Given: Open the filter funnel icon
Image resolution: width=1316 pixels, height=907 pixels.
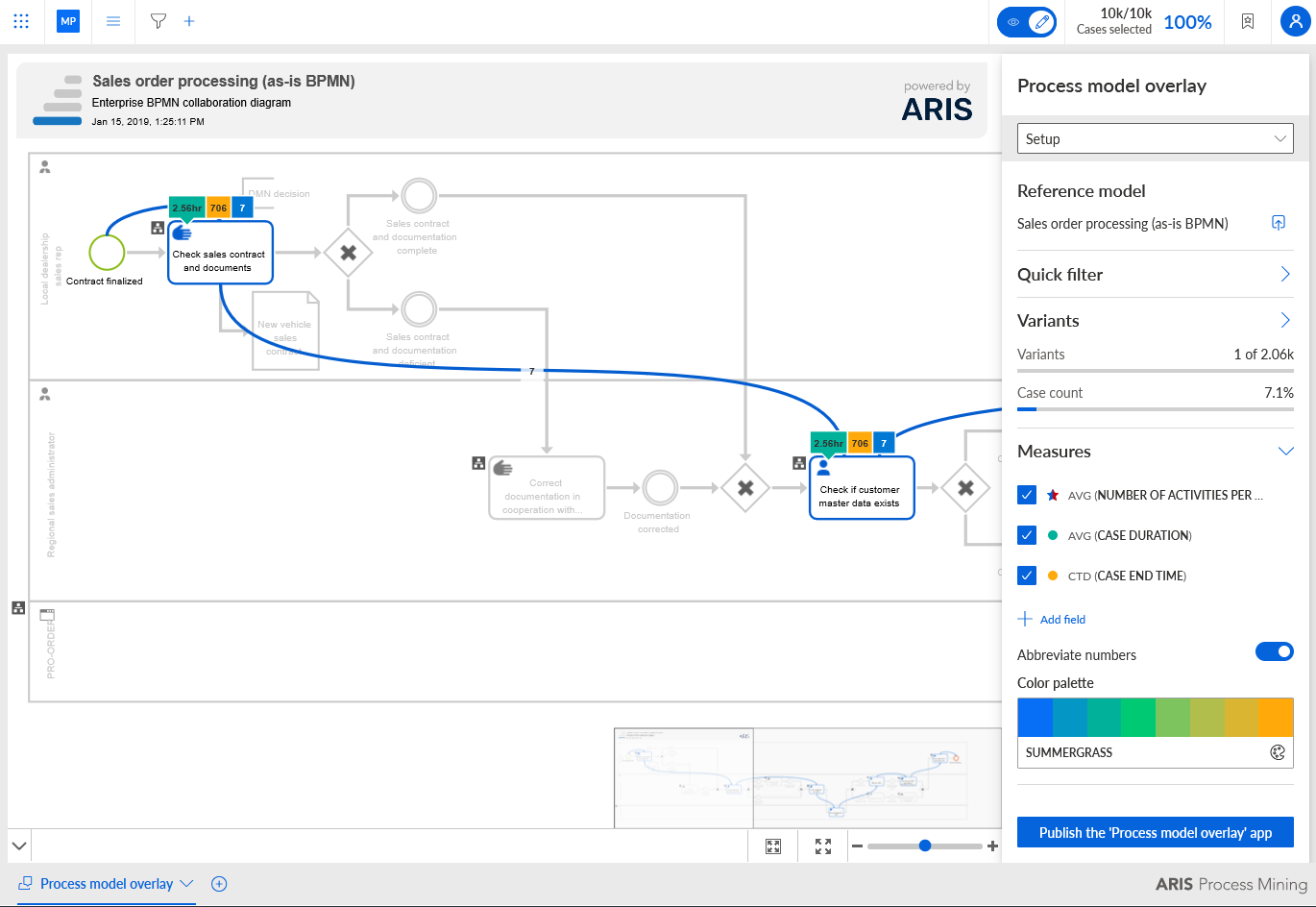Looking at the screenshot, I should (x=158, y=21).
